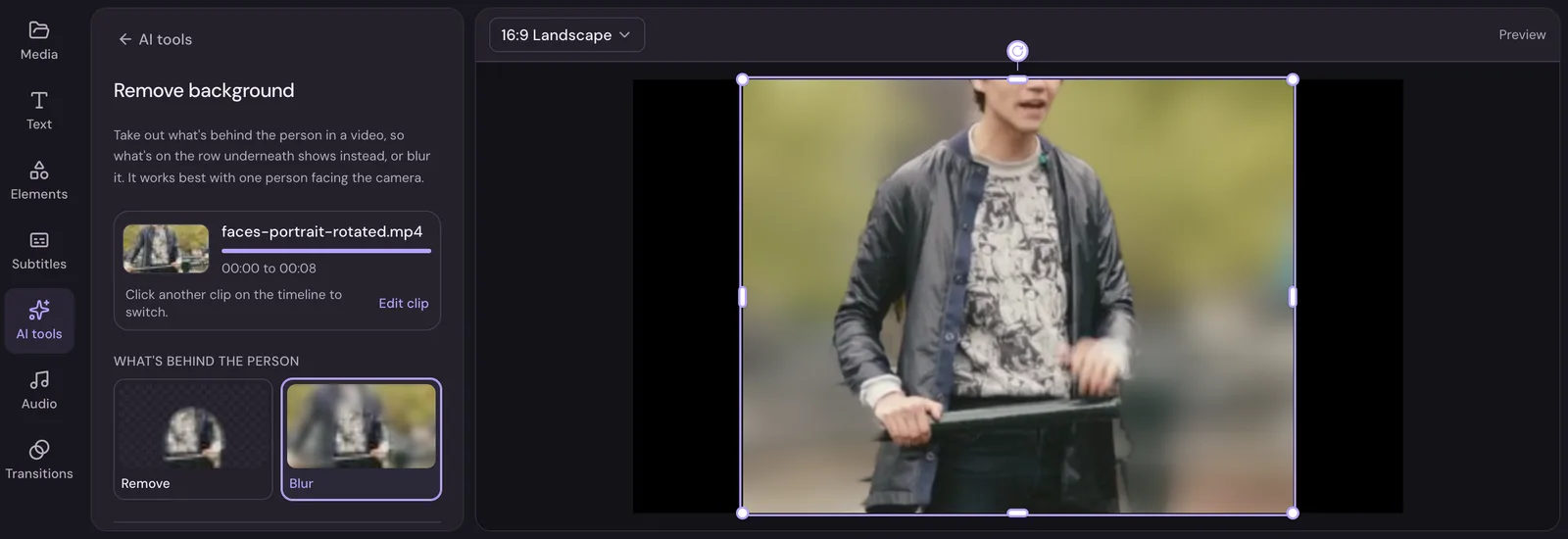Viewport: 1568px width, 539px height.
Task: Click the bottom-right corner resize handle
Action: click(1293, 513)
